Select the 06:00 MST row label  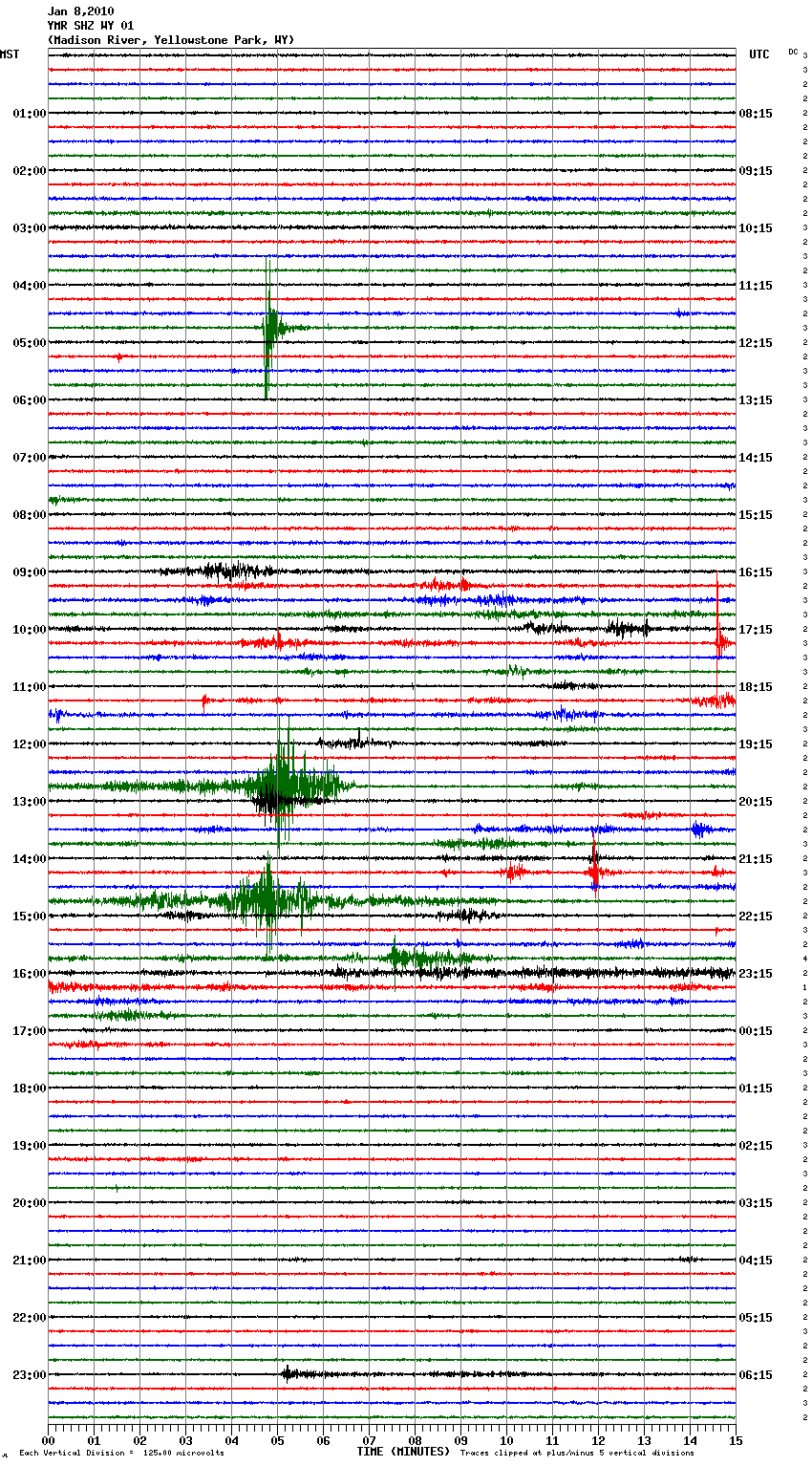[x=29, y=400]
